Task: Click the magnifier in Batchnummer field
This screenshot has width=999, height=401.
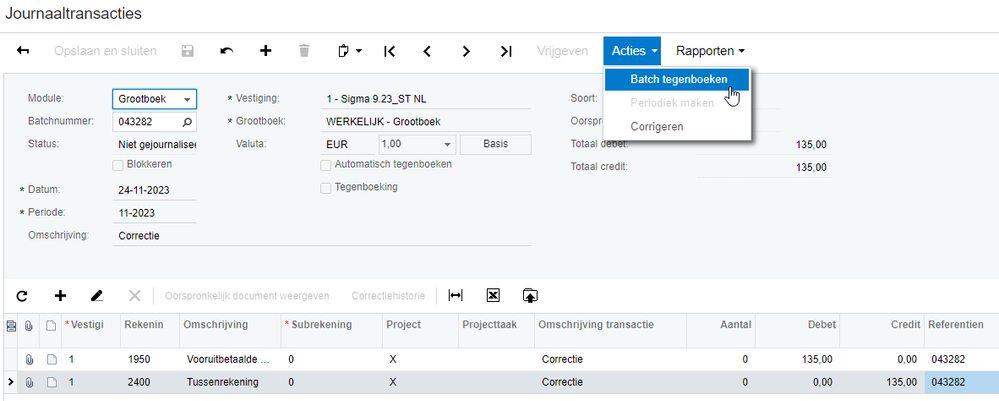Action: 187,121
